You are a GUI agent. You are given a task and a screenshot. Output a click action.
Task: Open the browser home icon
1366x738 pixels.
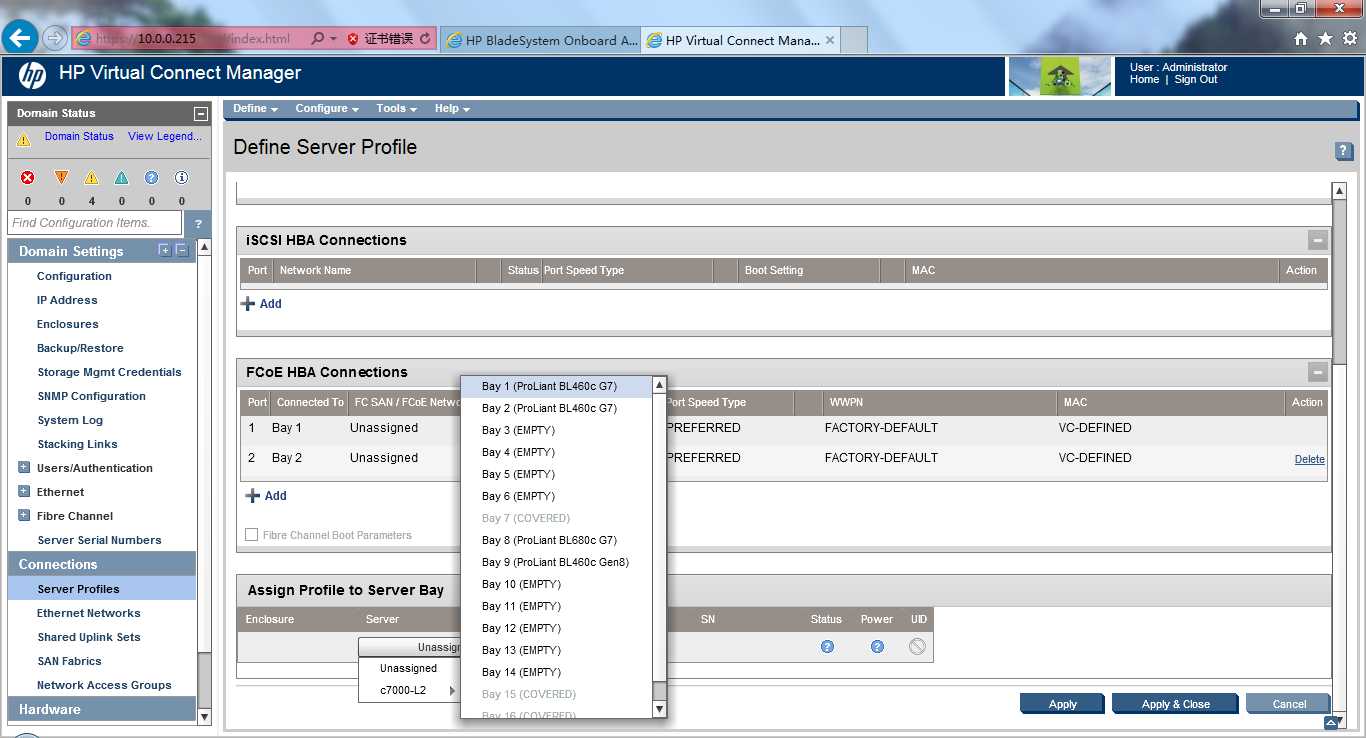1300,39
